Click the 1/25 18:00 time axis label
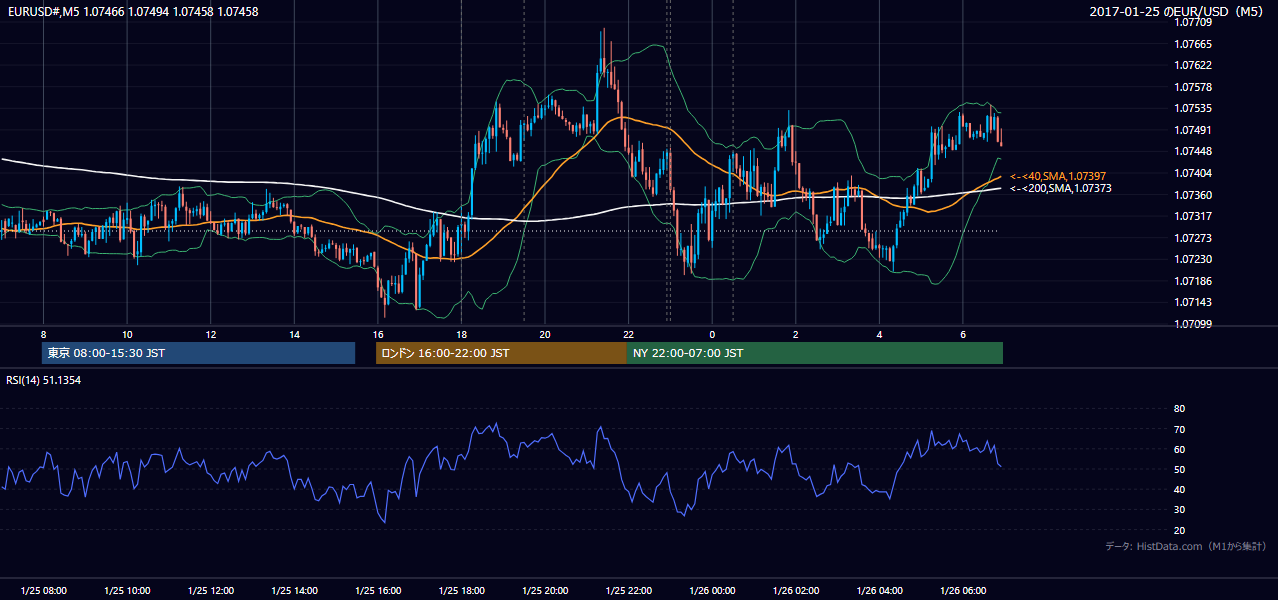Image resolution: width=1278 pixels, height=600 pixels. tap(462, 591)
